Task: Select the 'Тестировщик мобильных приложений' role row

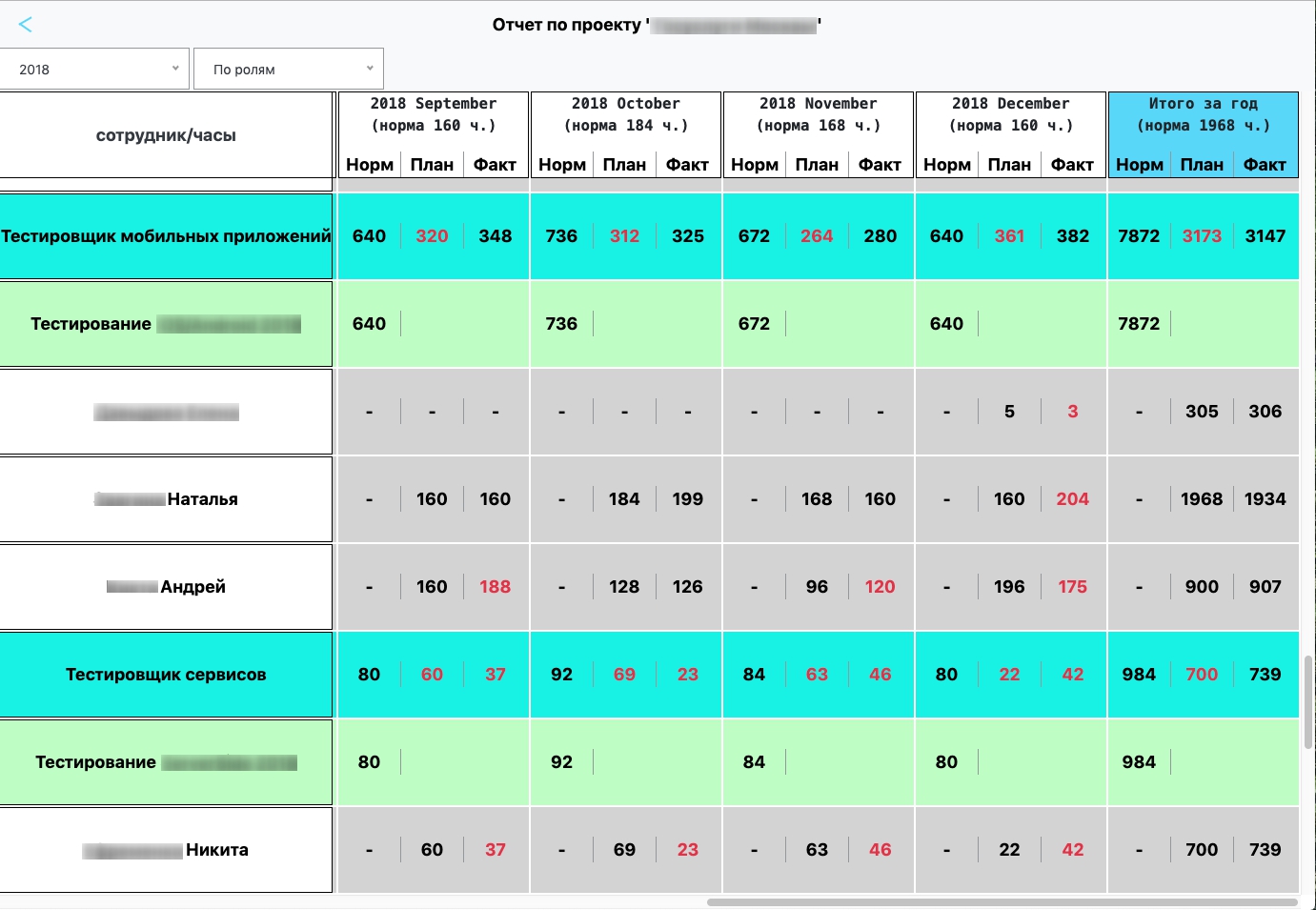Action: 166,236
